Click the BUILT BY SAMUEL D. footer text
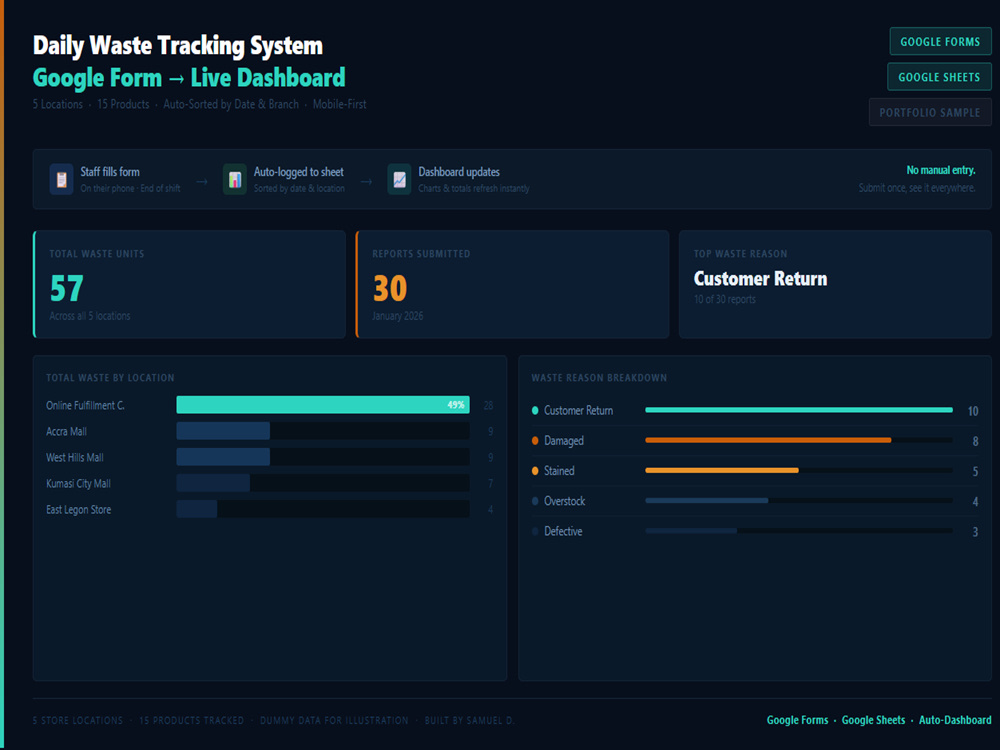The width and height of the screenshot is (1000, 750). point(469,721)
